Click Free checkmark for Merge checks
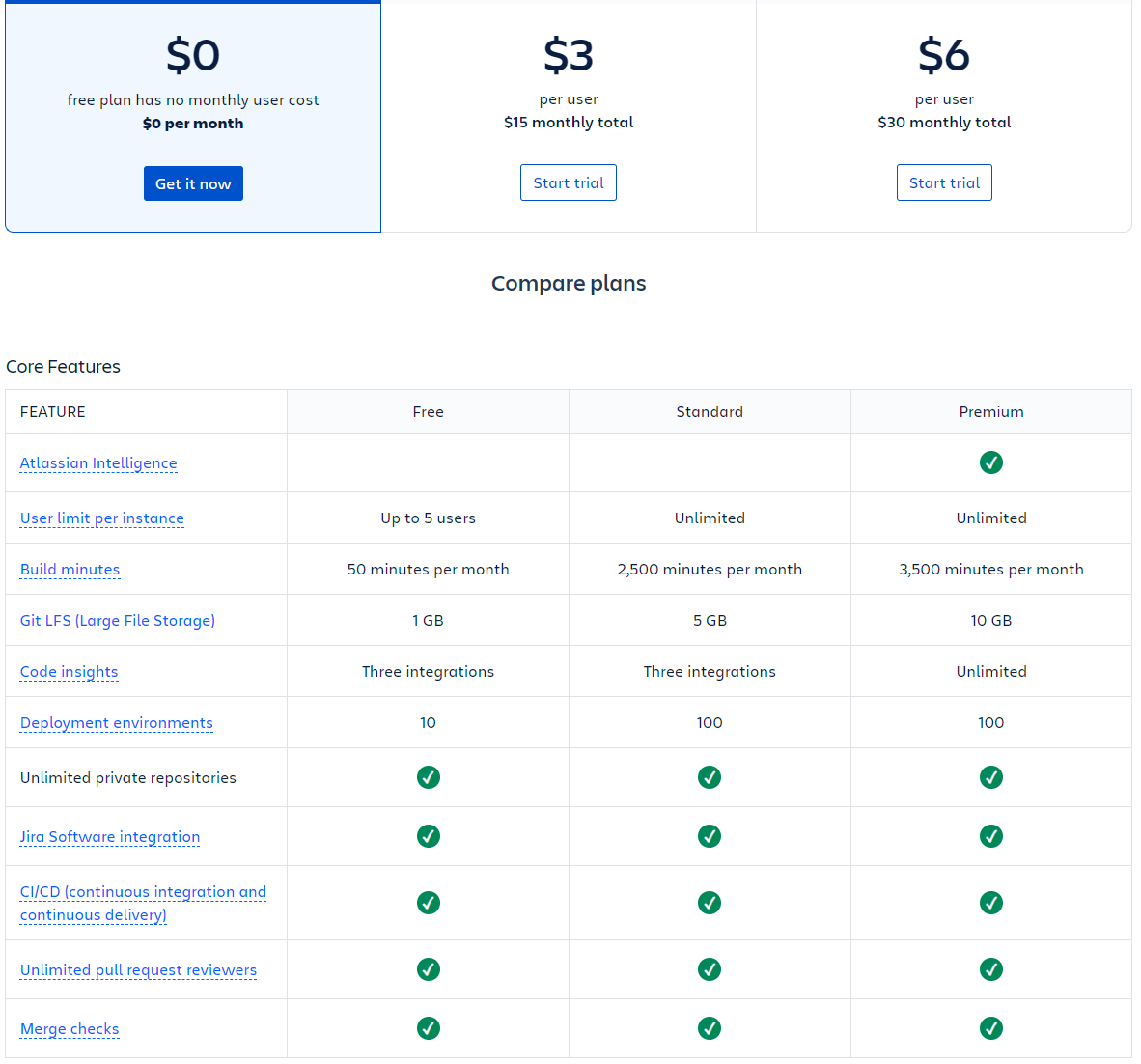Viewport: 1141px width, 1064px height. (x=428, y=1028)
